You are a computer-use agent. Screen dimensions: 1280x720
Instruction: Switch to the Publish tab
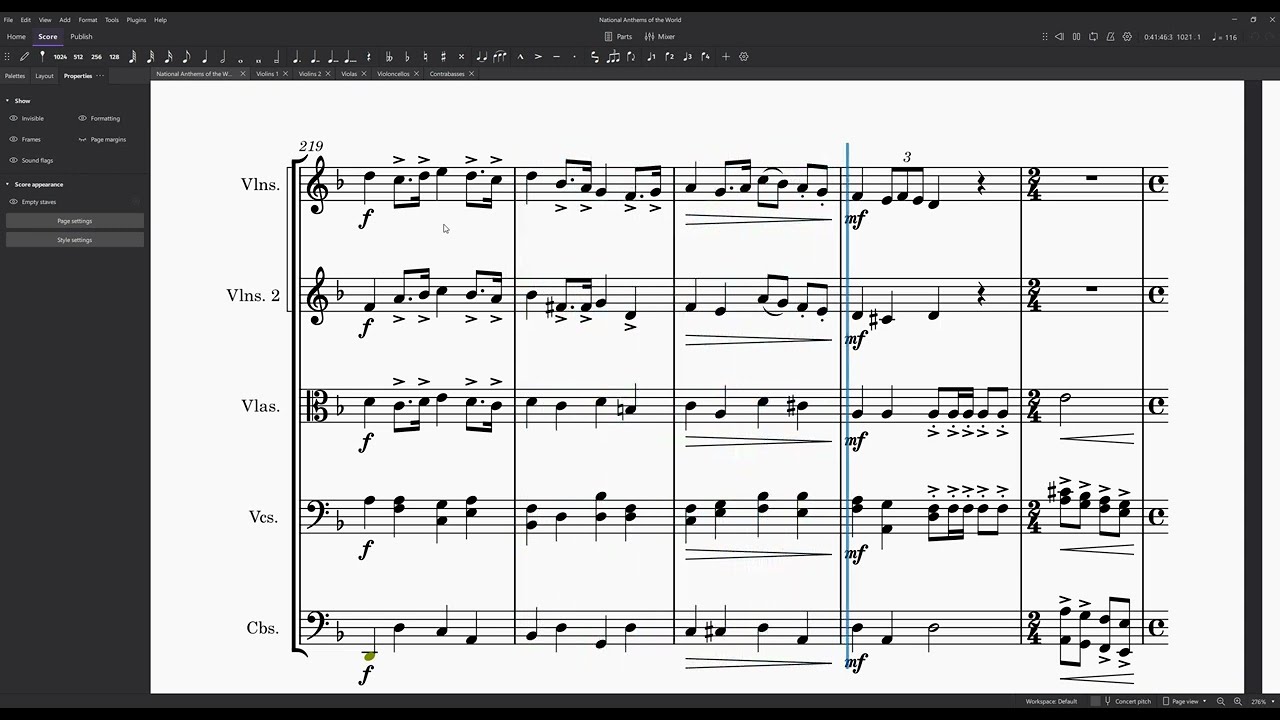81,37
